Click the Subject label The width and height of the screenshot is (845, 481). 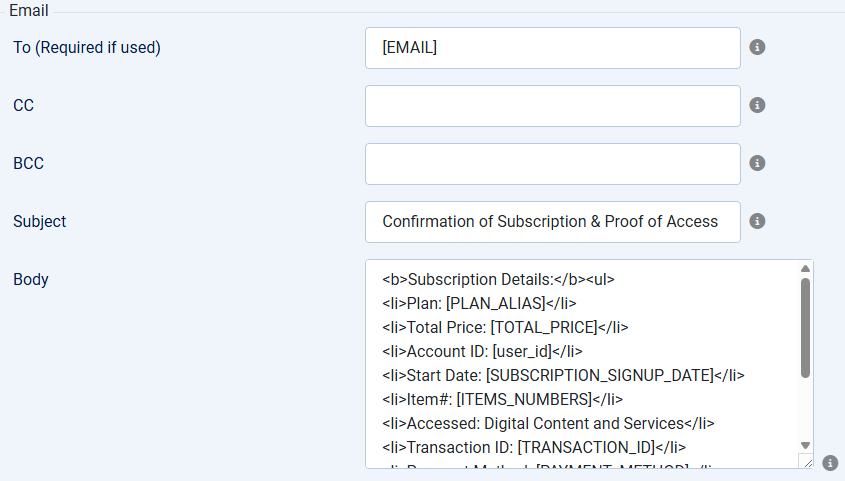point(40,221)
